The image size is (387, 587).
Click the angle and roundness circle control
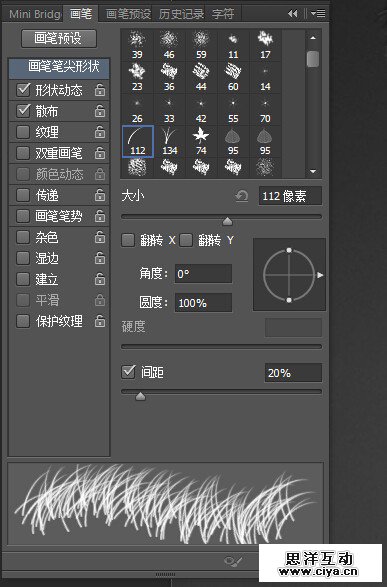pyautogui.click(x=289, y=274)
